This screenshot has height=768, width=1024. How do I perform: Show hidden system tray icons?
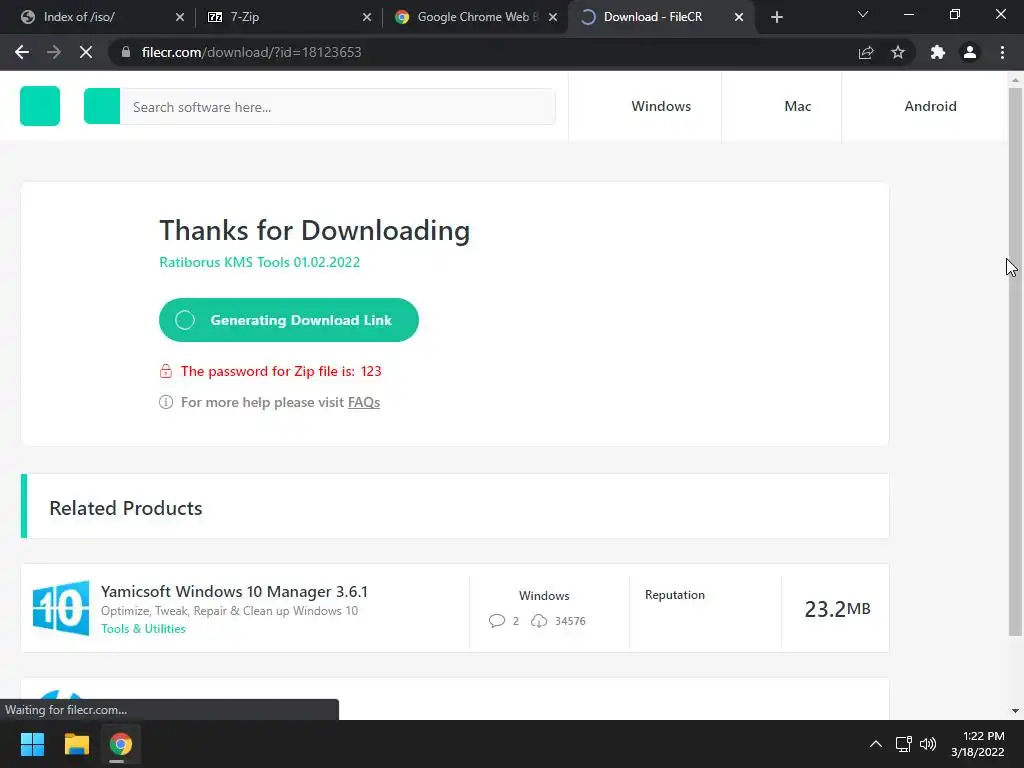pyautogui.click(x=876, y=744)
